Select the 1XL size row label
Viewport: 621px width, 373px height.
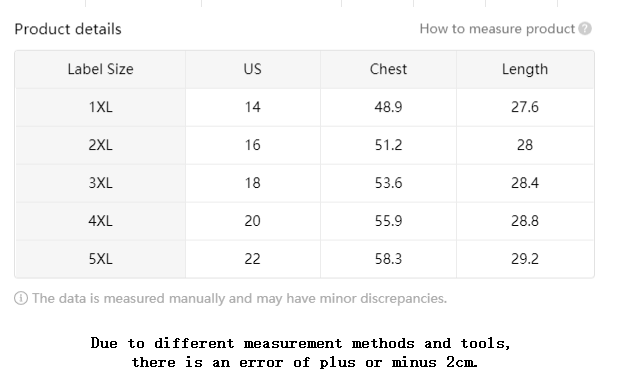[100, 107]
